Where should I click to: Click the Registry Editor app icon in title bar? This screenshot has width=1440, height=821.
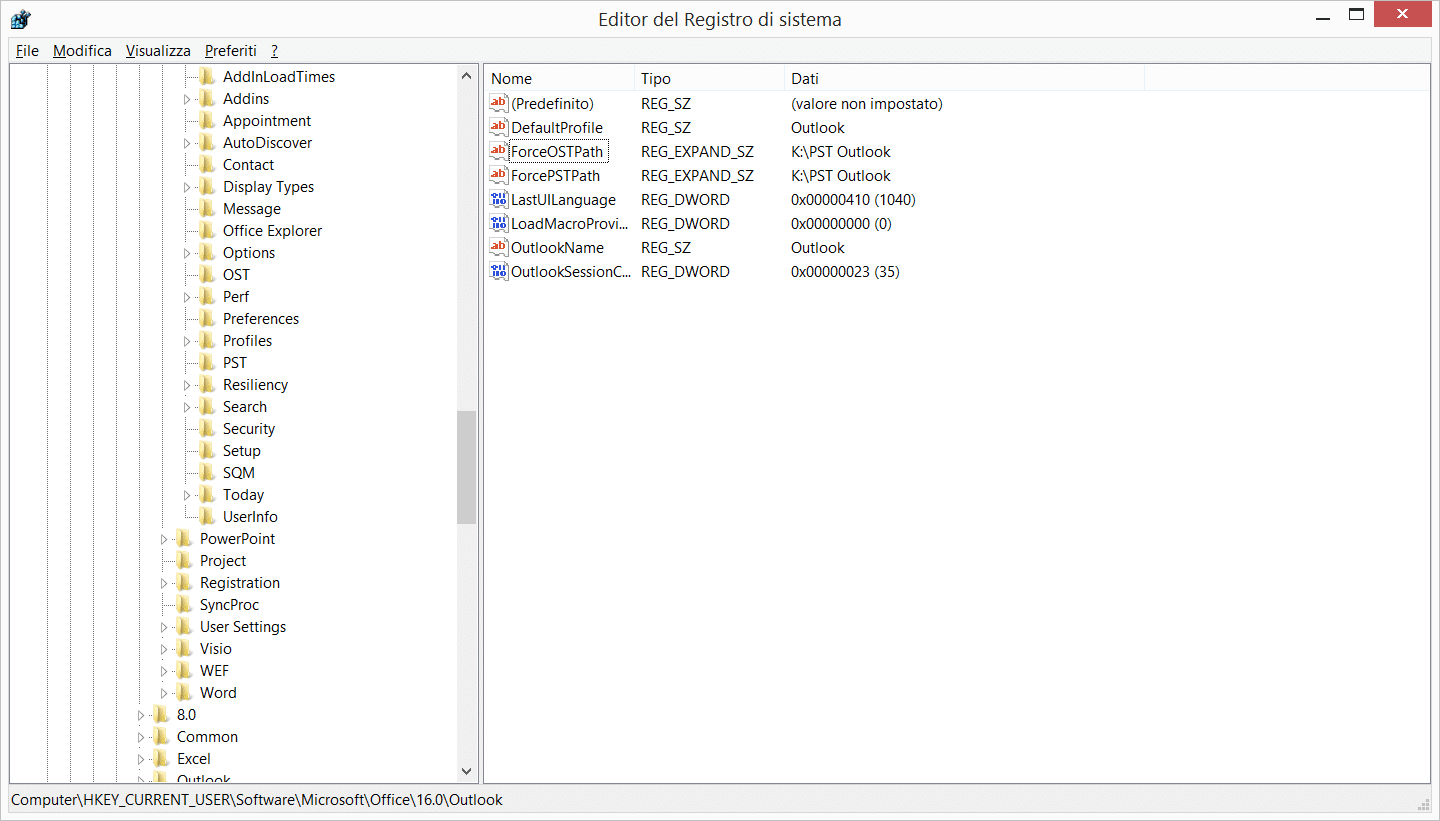coord(21,18)
